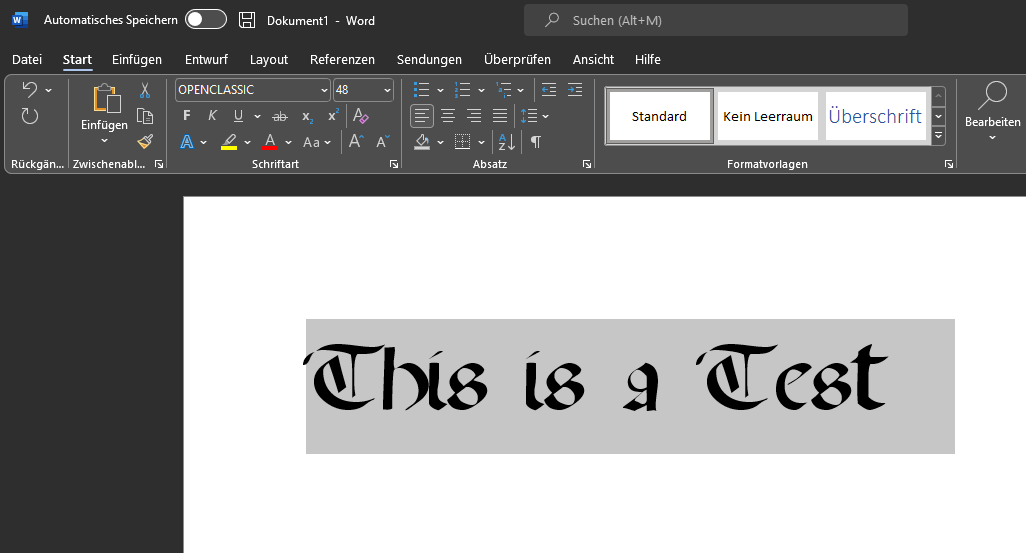Center-align the paragraph text

coord(448,116)
